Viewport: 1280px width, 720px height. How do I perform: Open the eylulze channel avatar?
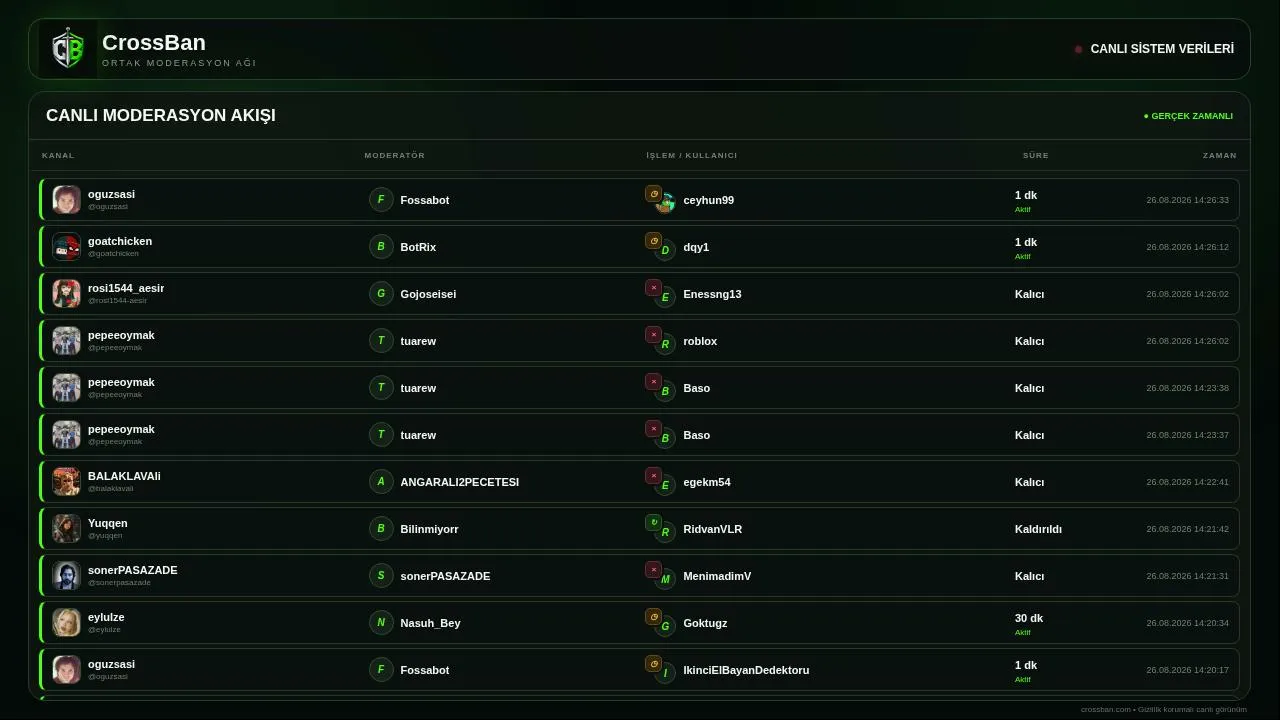tap(67, 623)
